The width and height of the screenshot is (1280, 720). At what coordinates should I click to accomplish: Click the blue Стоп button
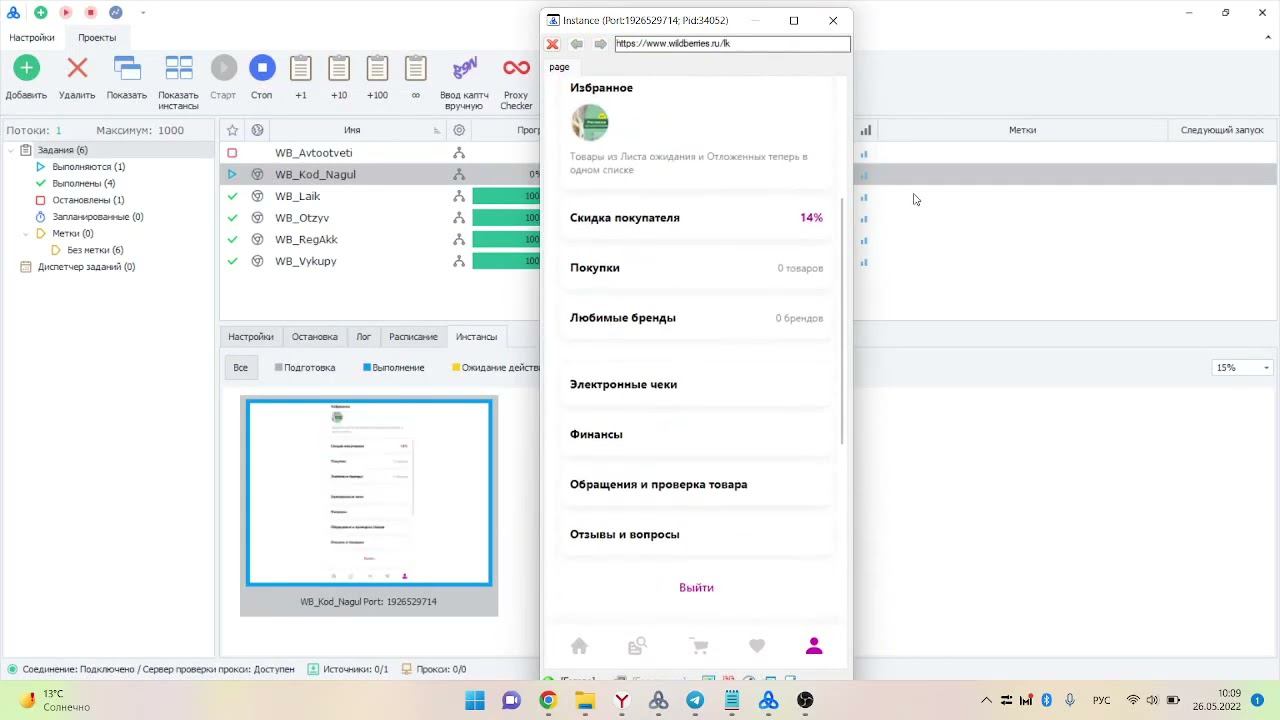[262, 68]
